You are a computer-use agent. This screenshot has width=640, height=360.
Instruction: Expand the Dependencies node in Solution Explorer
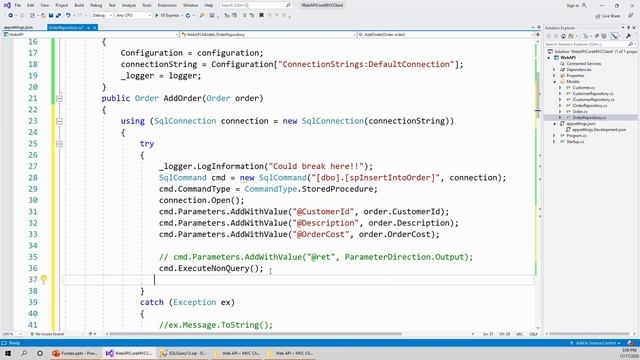pyautogui.click(x=554, y=70)
